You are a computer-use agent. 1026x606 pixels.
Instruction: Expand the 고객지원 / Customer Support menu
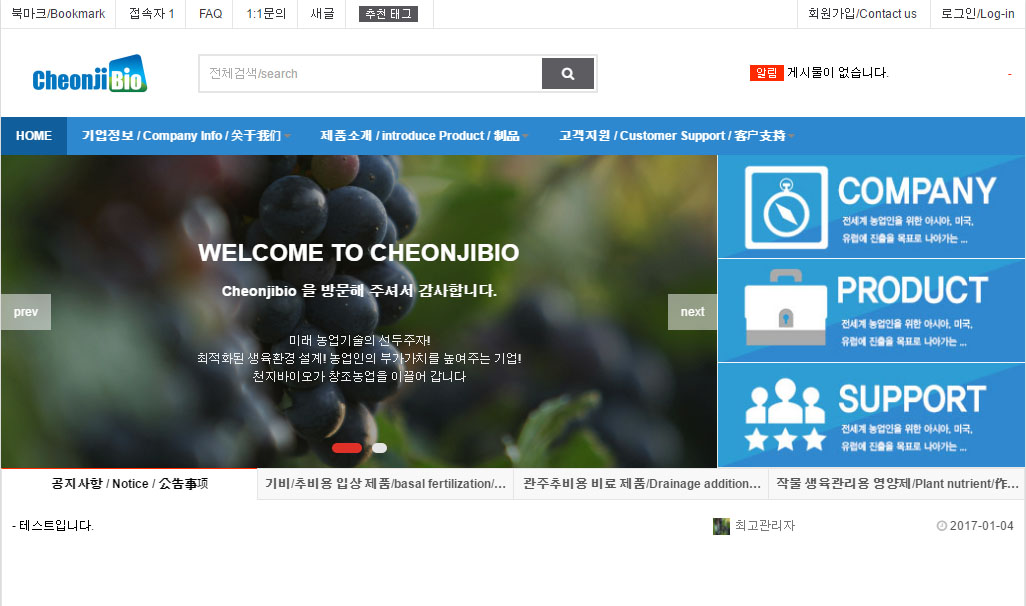[677, 136]
